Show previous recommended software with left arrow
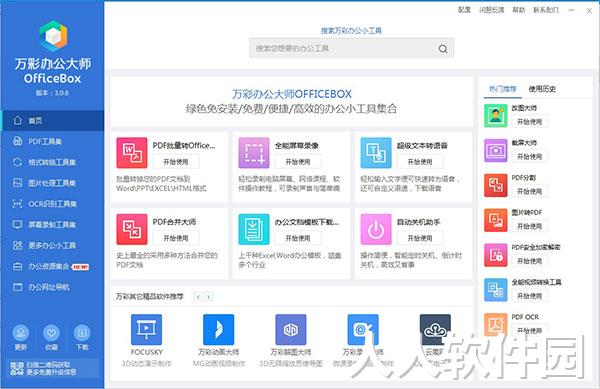The width and height of the screenshot is (600, 389). point(198,297)
